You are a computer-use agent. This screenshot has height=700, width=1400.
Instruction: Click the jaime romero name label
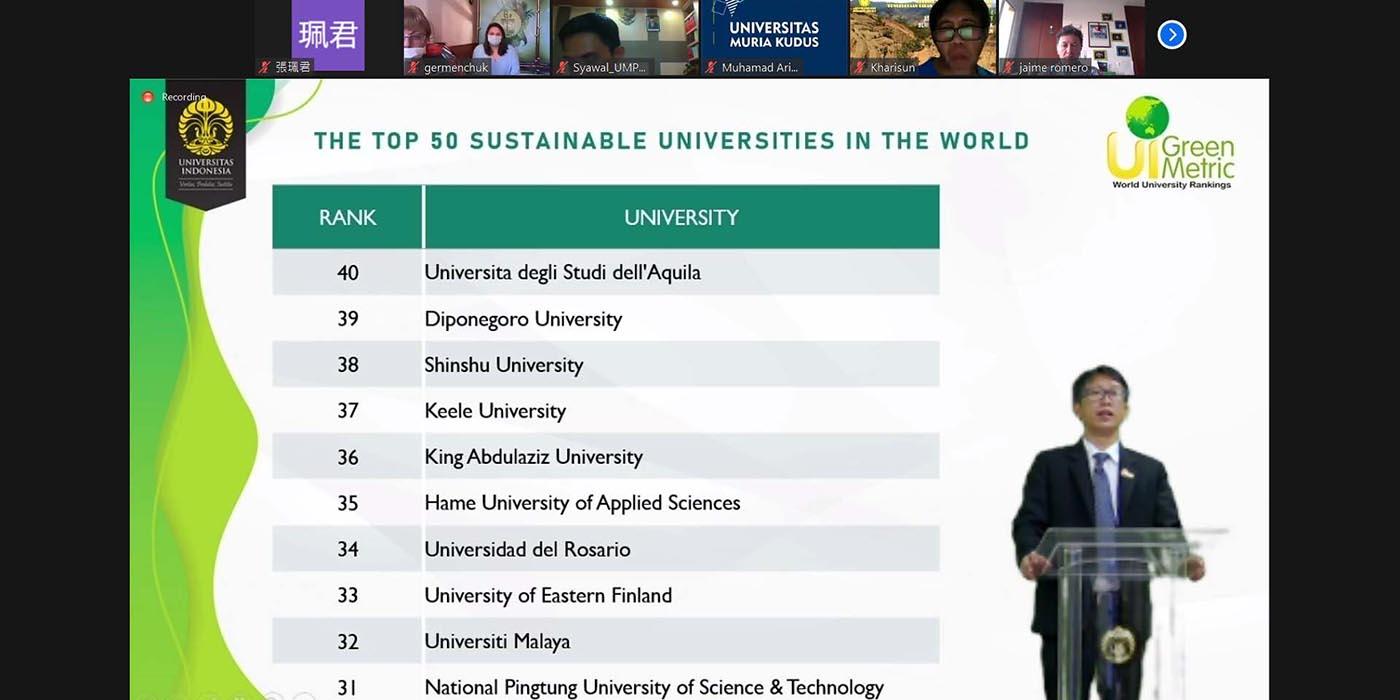pyautogui.click(x=1054, y=66)
